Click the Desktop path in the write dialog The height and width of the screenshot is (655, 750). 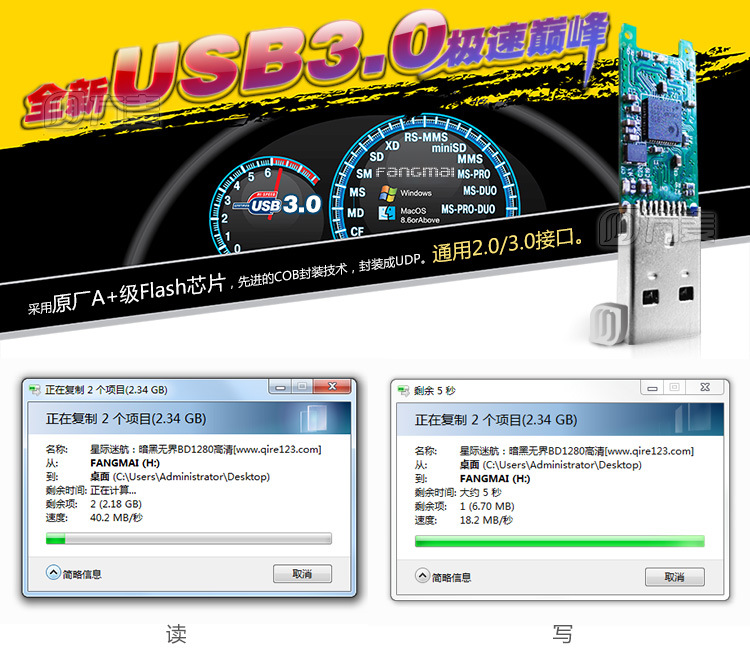click(551, 465)
